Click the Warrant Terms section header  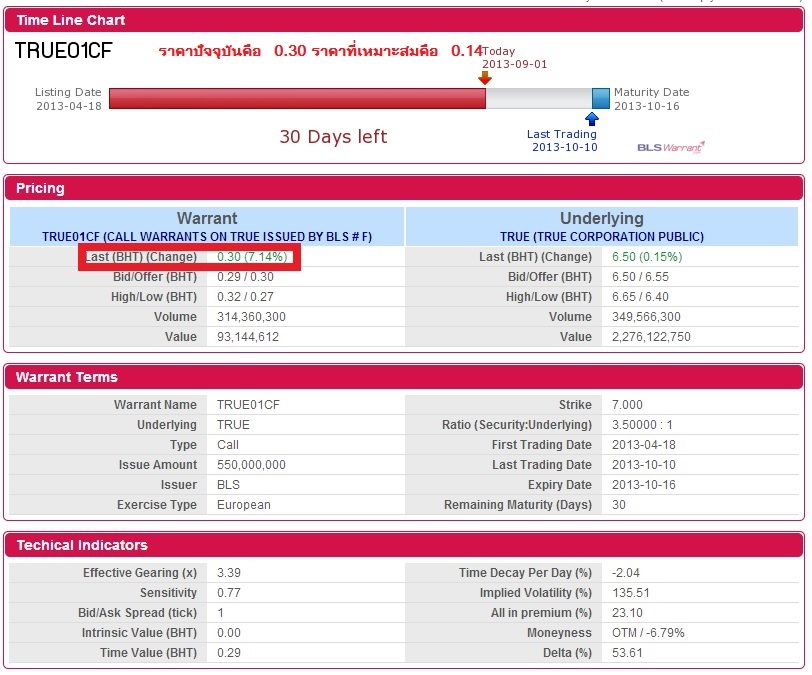(404, 377)
